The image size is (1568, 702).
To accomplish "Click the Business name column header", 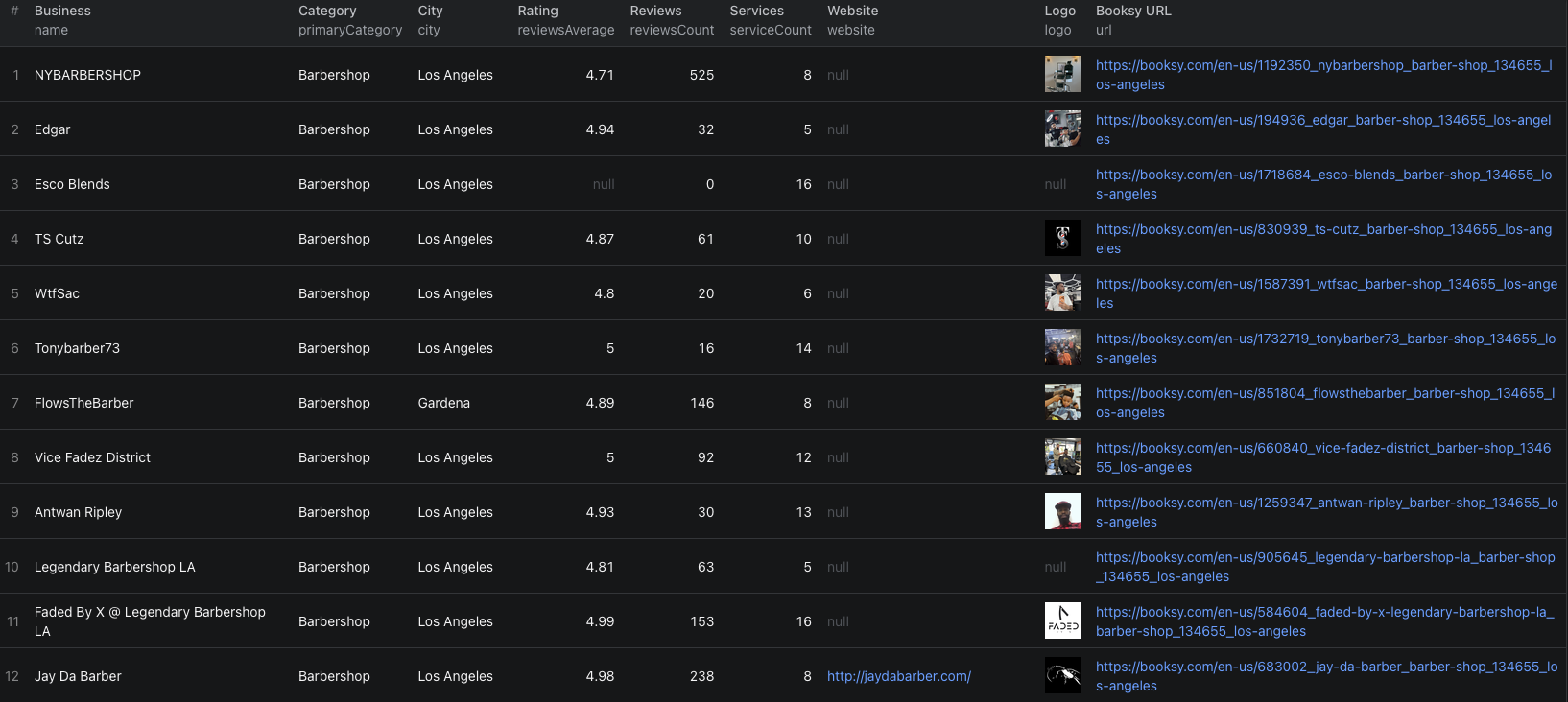I will tap(62, 20).
